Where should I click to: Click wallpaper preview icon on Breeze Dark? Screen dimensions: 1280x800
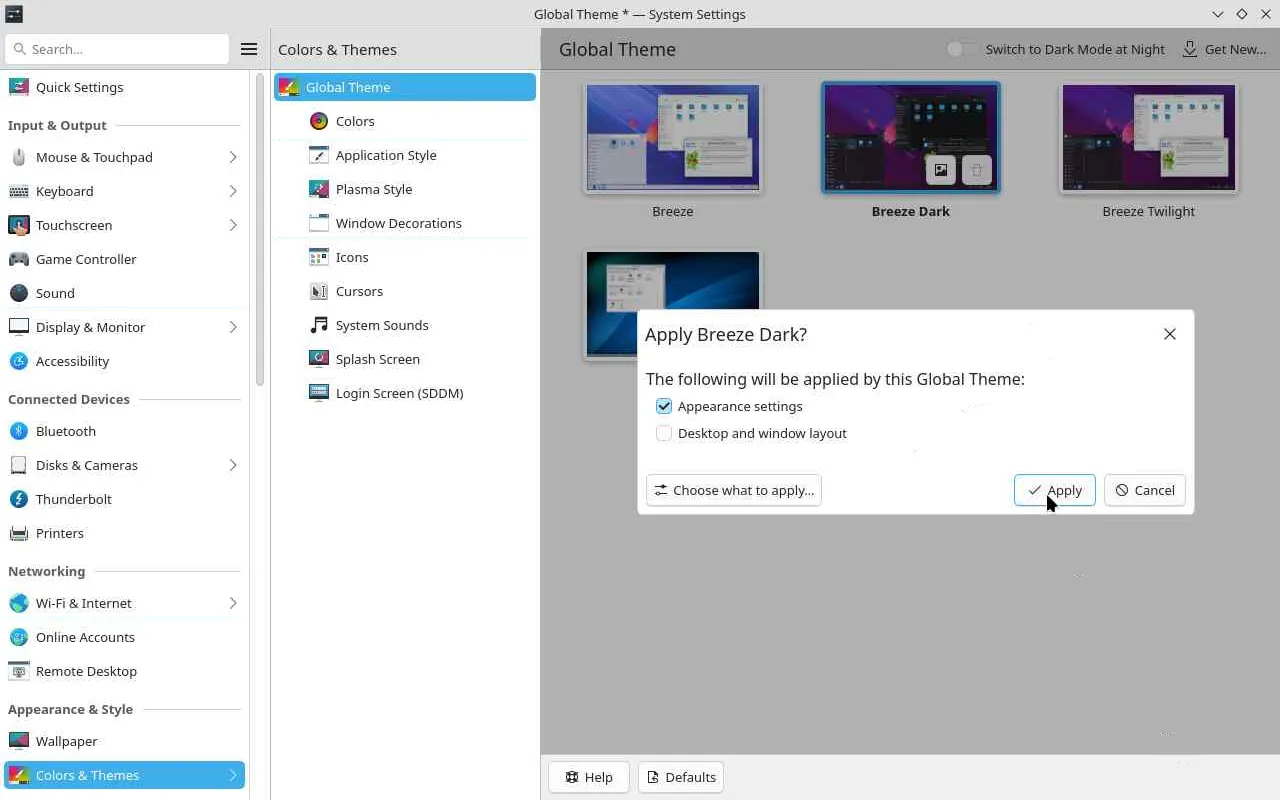(x=941, y=170)
